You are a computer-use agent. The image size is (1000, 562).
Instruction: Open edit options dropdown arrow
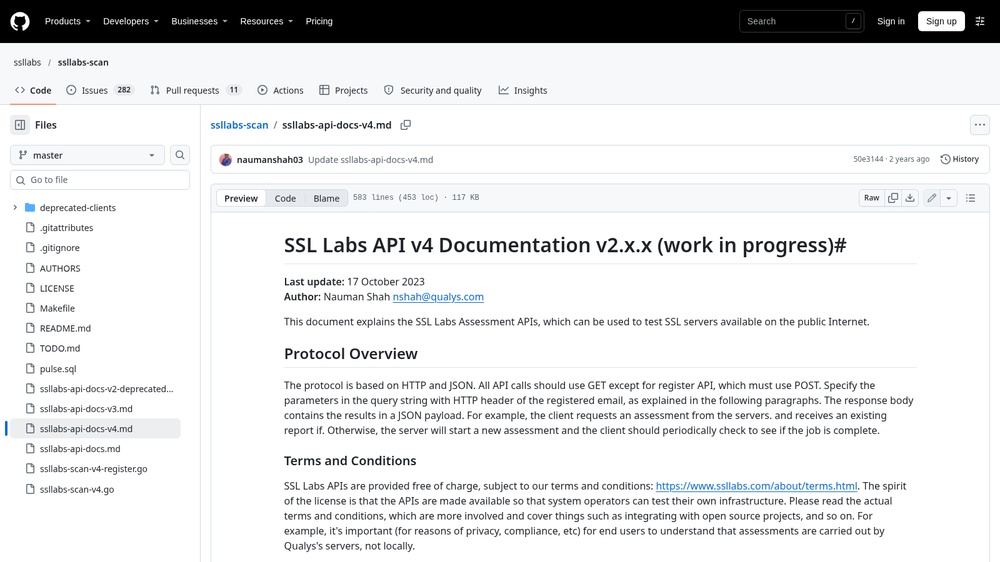948,198
